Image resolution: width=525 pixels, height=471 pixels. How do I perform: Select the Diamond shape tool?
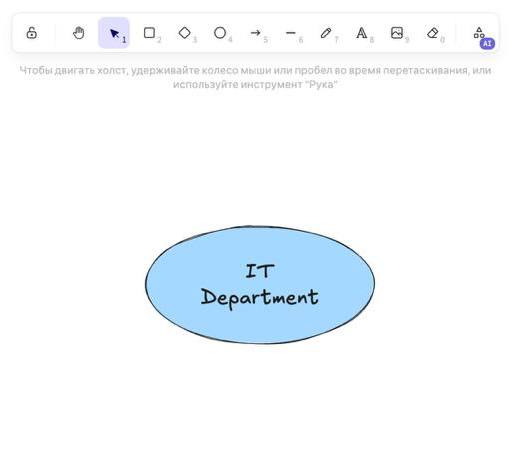click(185, 33)
